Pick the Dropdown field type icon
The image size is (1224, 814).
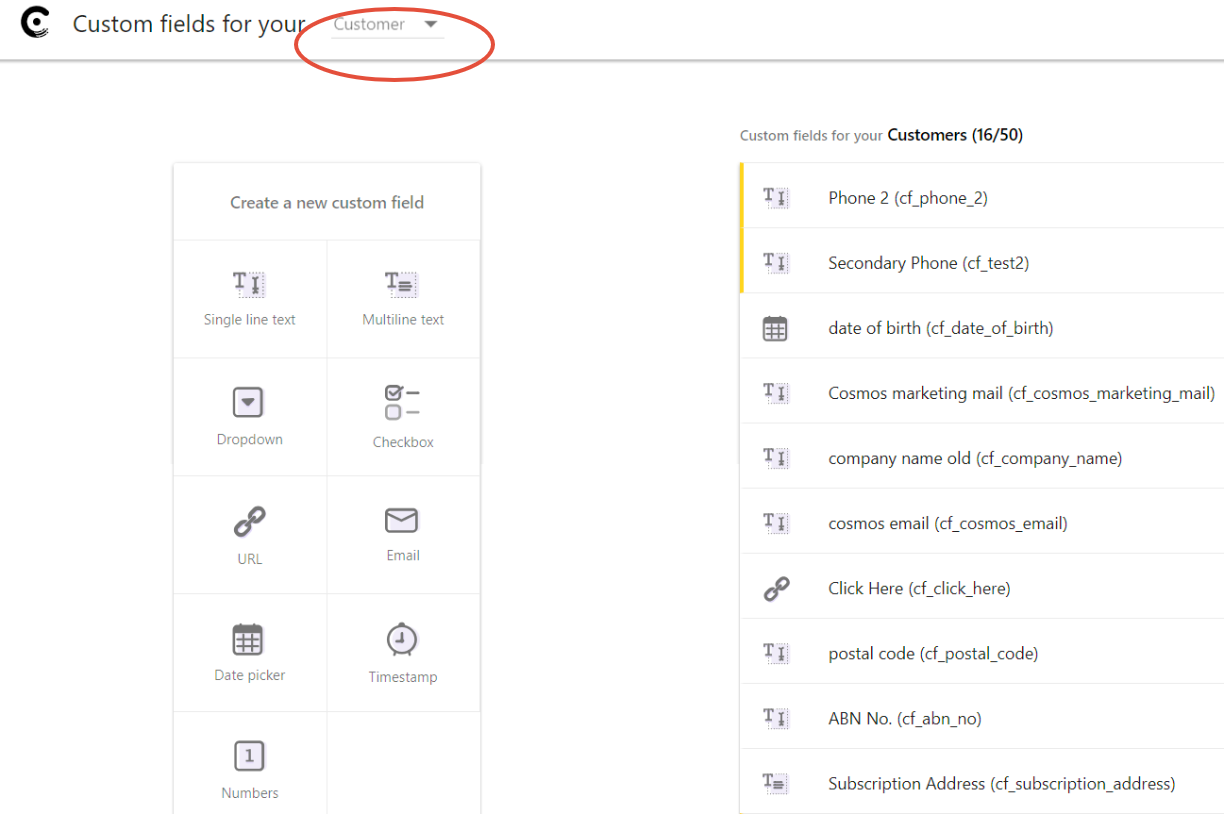point(248,403)
